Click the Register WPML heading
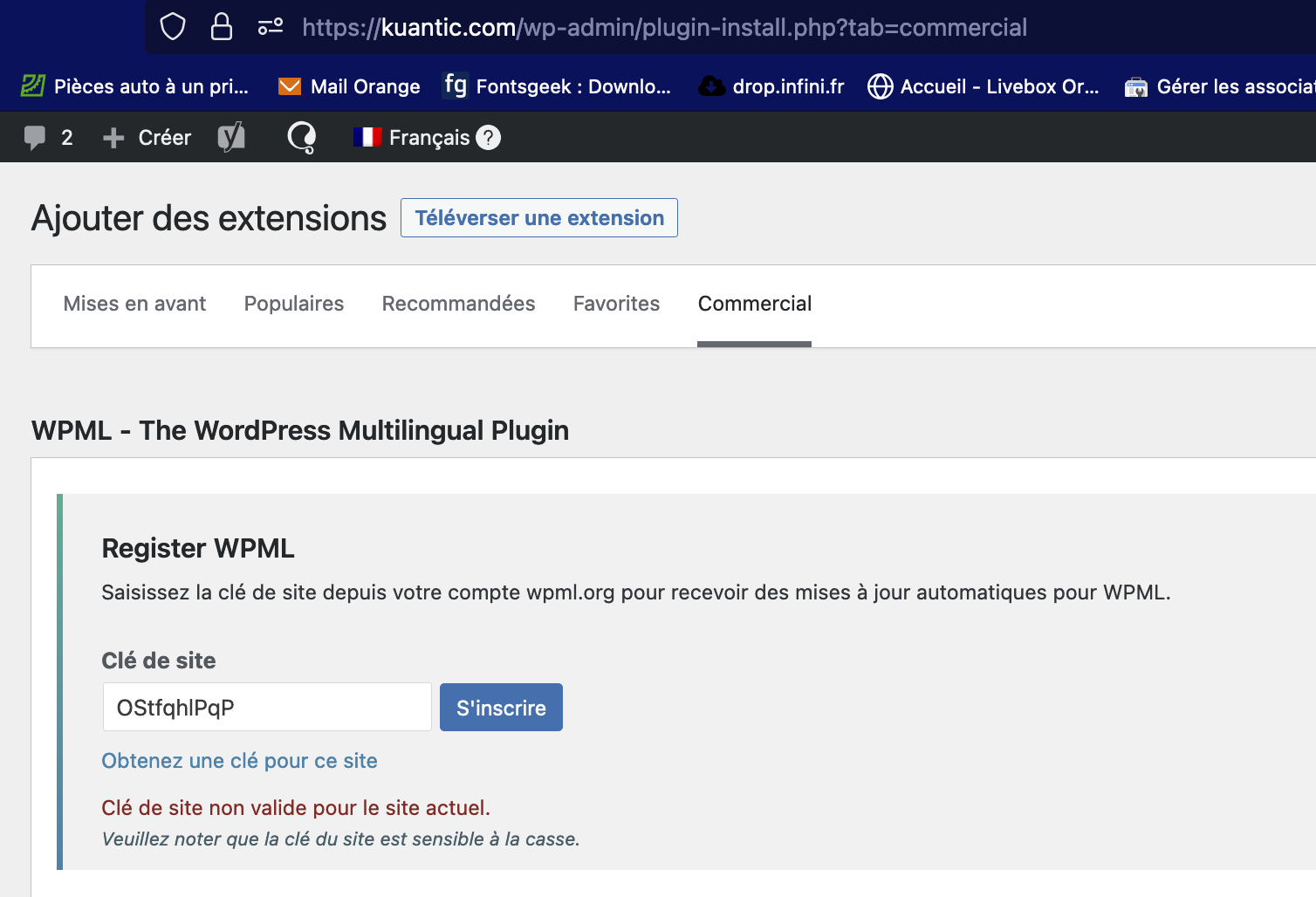Viewport: 1316px width, 897px height. [198, 548]
